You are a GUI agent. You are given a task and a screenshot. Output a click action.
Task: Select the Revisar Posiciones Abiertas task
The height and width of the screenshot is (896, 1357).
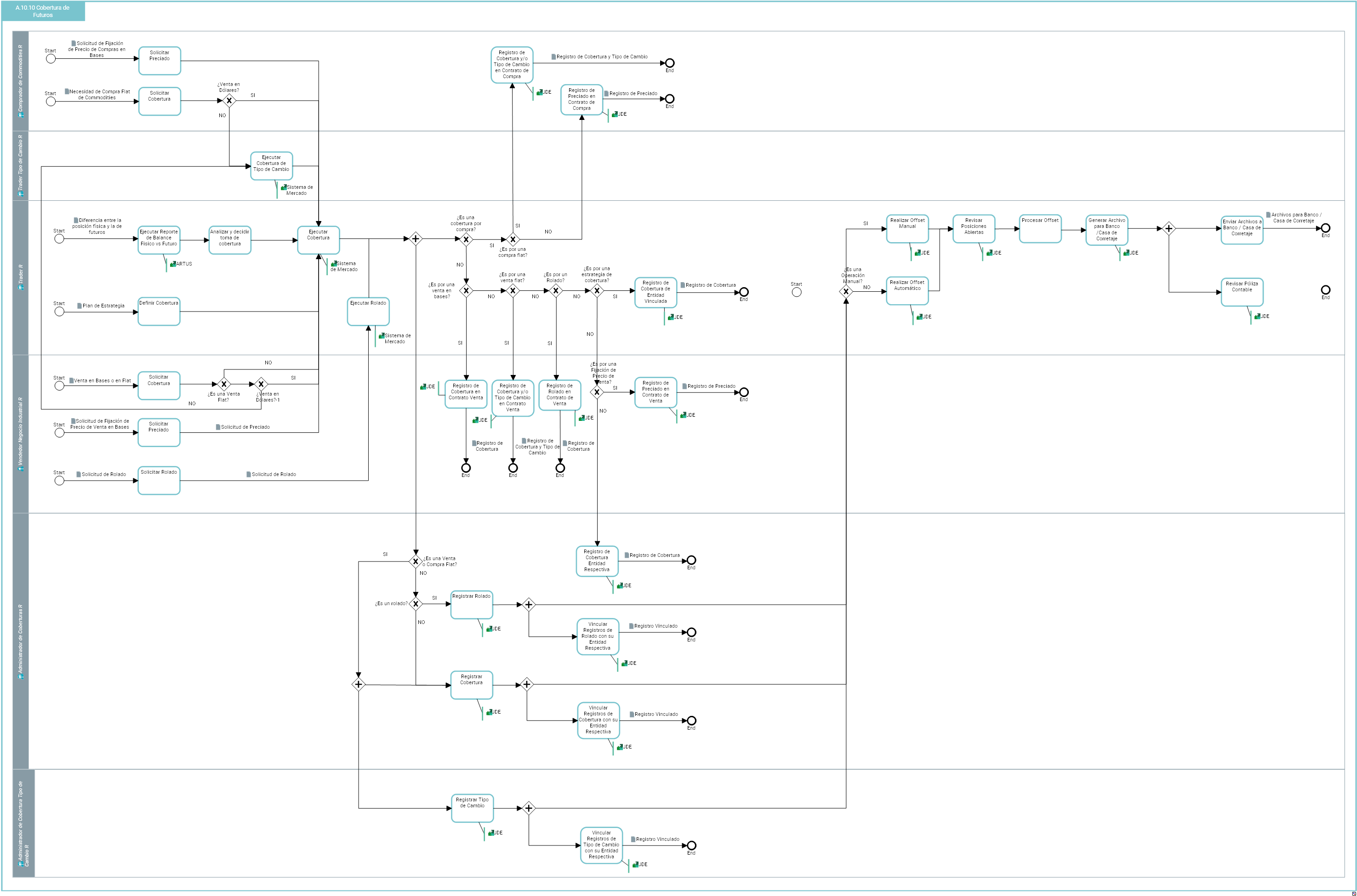974,228
